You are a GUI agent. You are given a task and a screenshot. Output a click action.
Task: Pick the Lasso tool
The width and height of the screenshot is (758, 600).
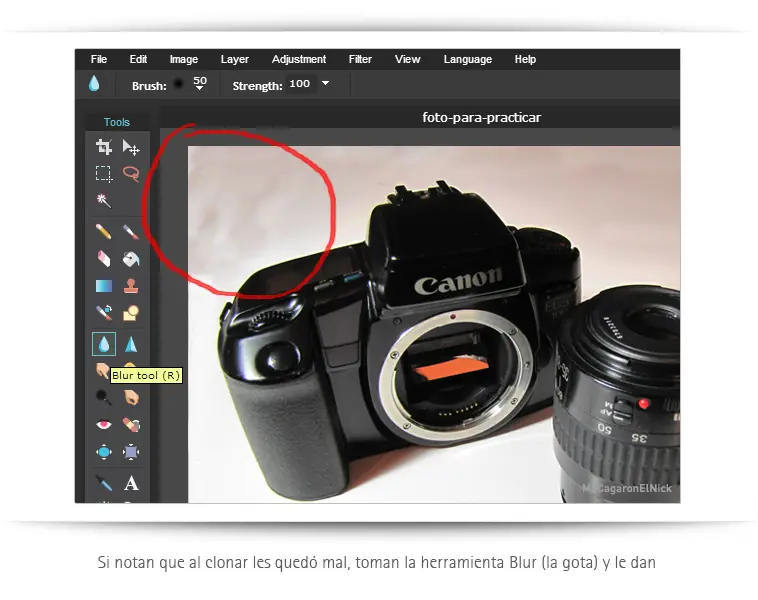click(x=131, y=173)
